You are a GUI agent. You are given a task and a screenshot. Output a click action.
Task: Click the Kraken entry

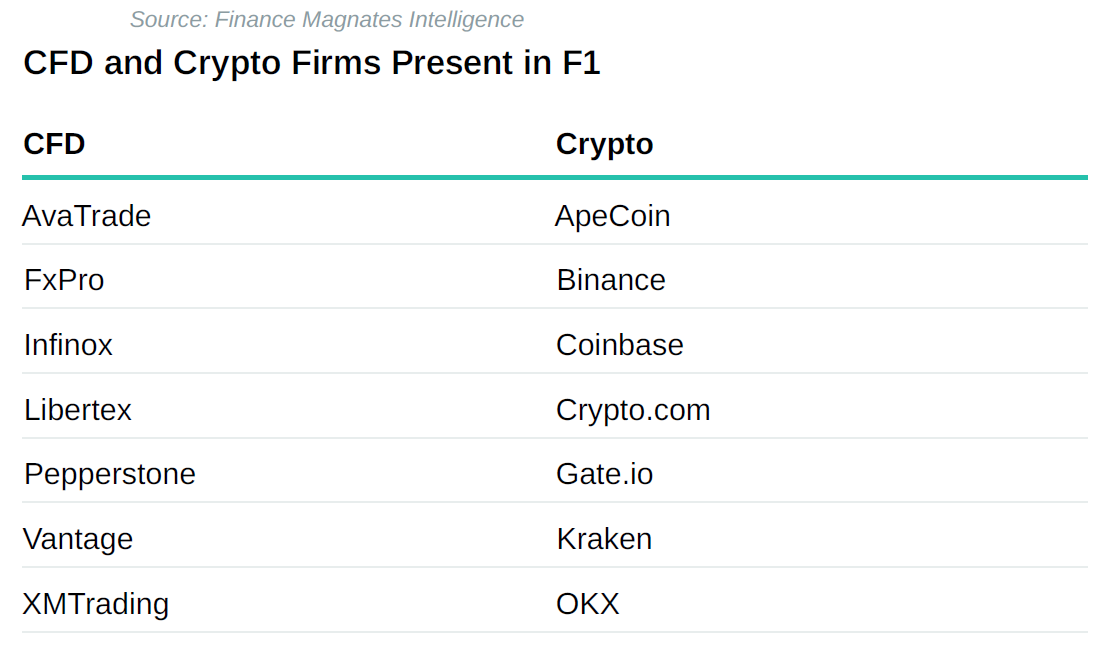tap(604, 539)
